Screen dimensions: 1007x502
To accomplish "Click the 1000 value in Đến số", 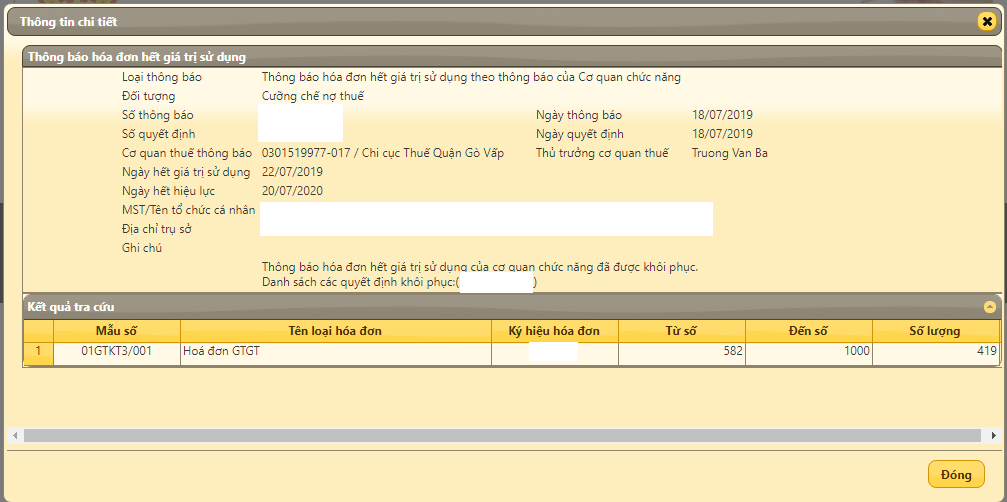I will tap(857, 352).
